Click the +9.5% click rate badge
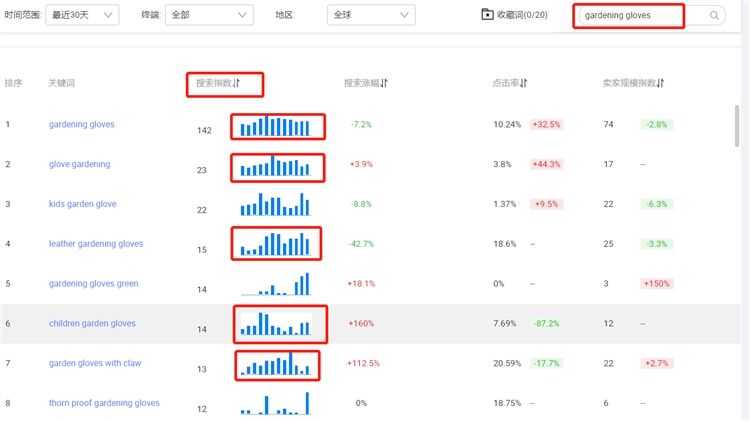The height and width of the screenshot is (421, 750). pyautogui.click(x=547, y=204)
